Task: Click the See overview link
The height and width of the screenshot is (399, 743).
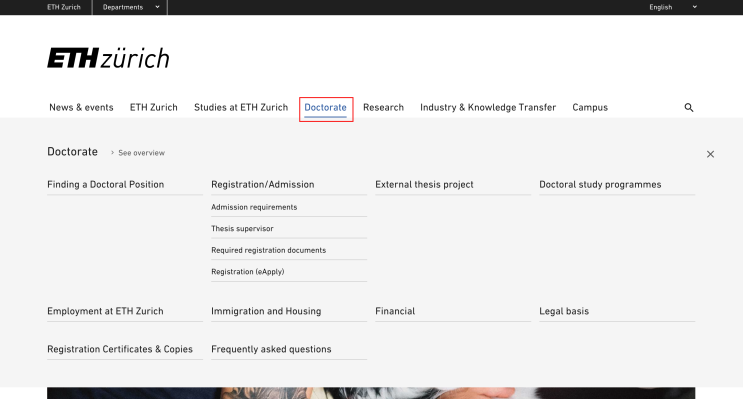Action: pyautogui.click(x=141, y=153)
